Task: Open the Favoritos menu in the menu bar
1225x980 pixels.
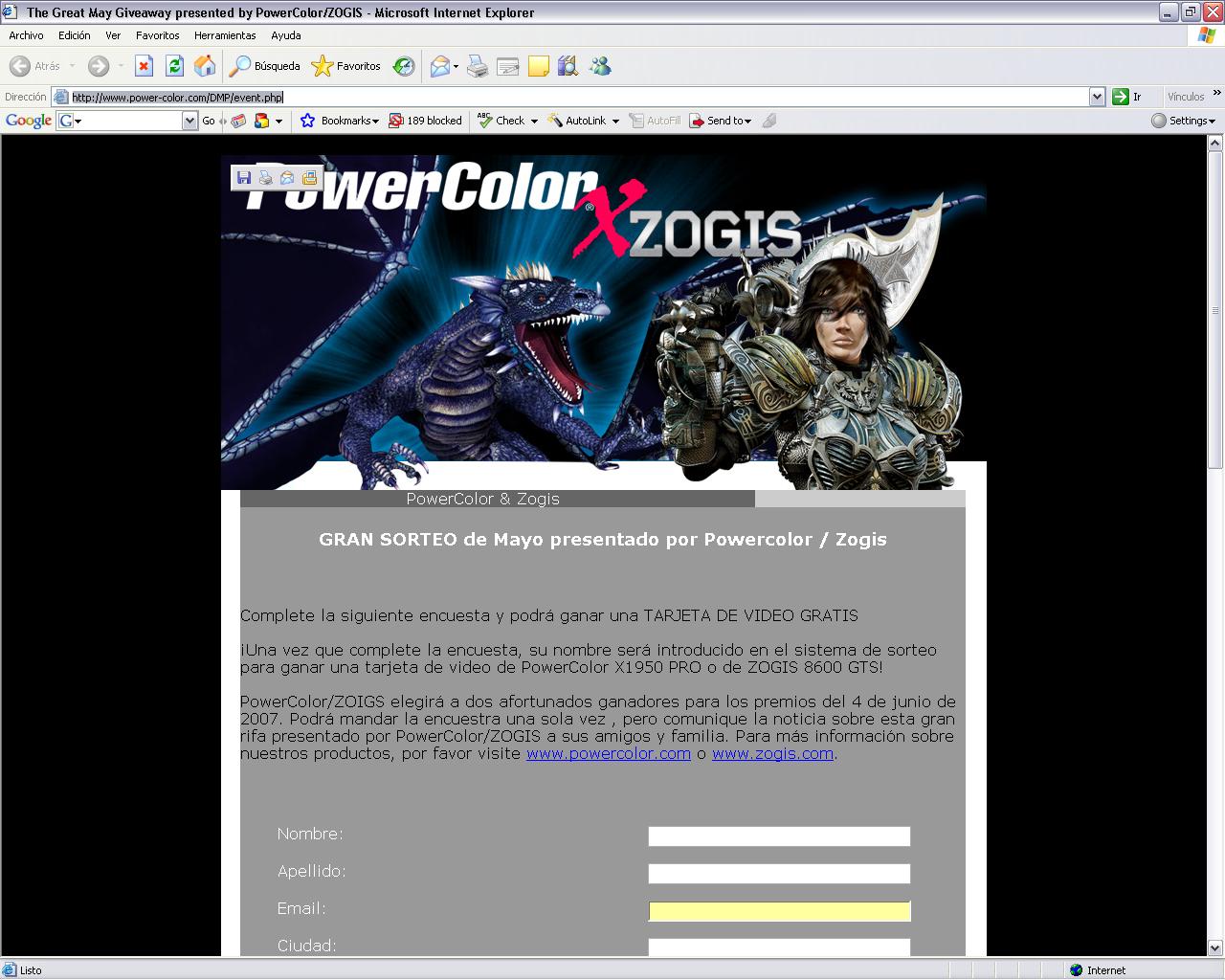Action: pos(158,35)
